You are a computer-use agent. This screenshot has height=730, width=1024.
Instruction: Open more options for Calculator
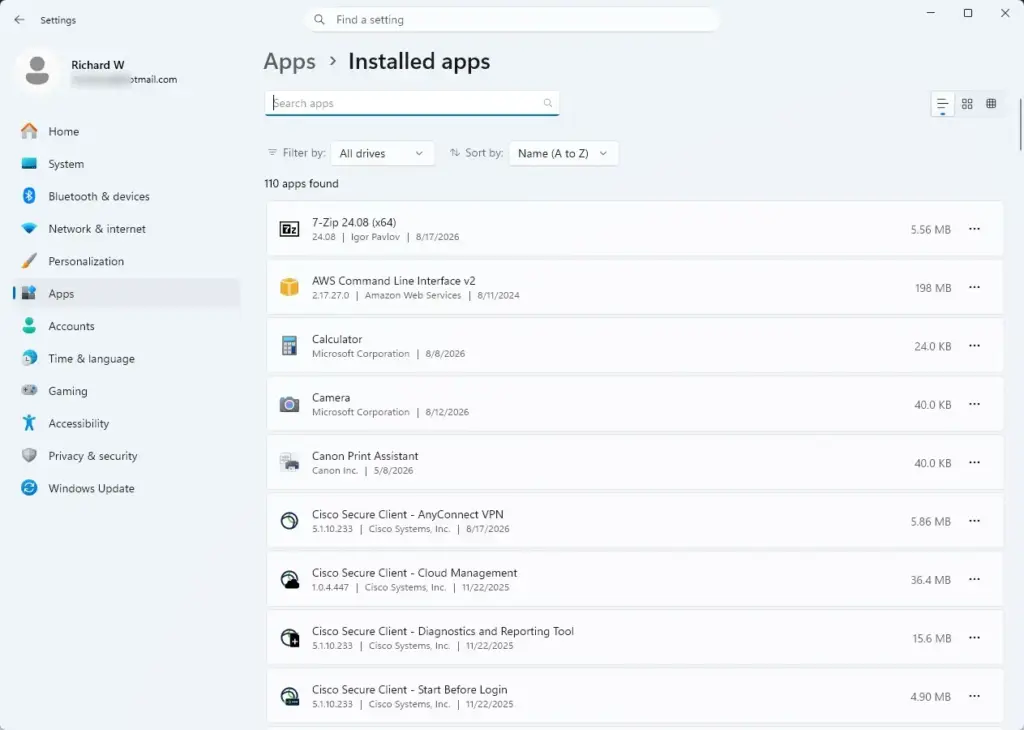[974, 346]
